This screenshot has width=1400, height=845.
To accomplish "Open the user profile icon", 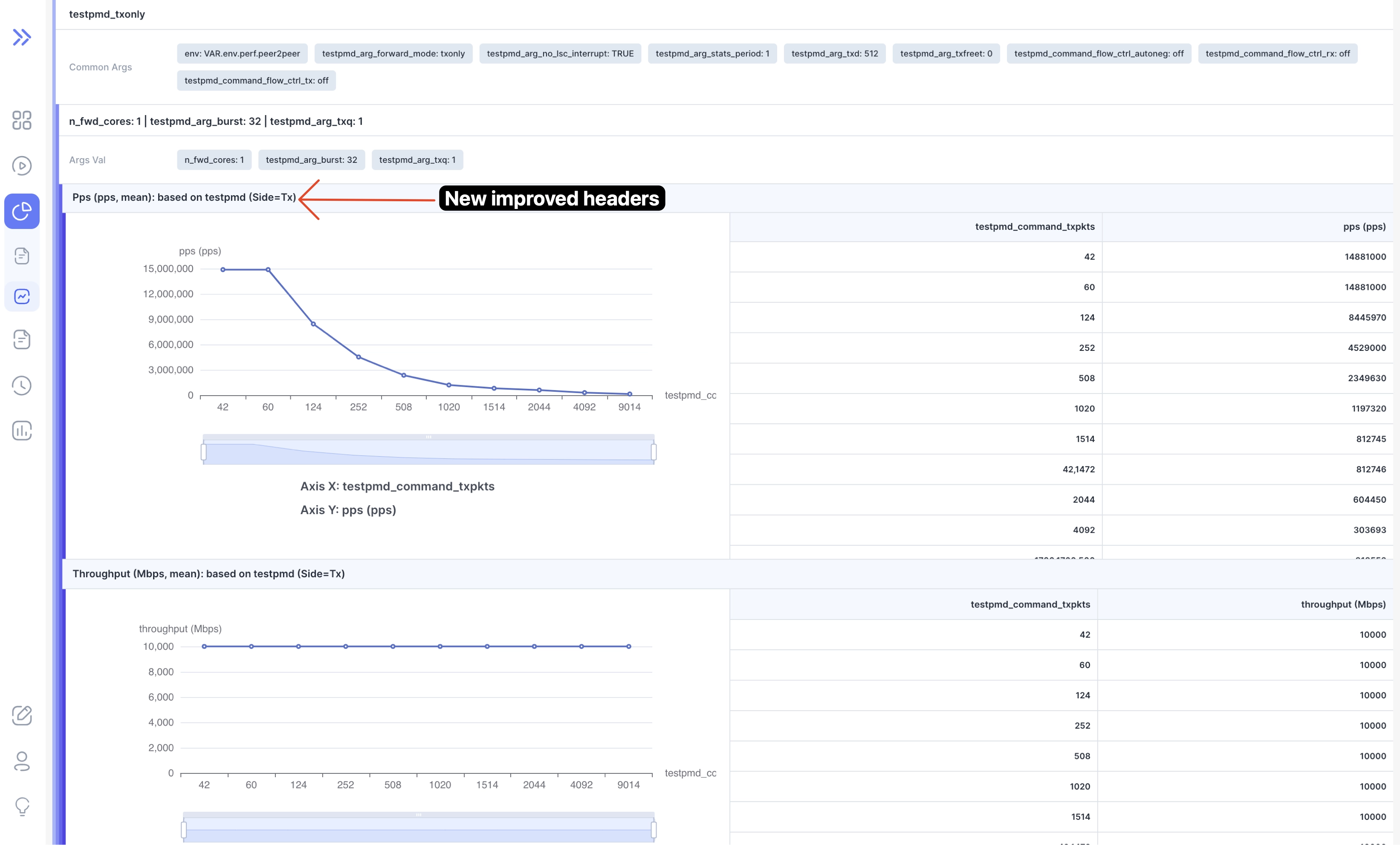I will [22, 761].
